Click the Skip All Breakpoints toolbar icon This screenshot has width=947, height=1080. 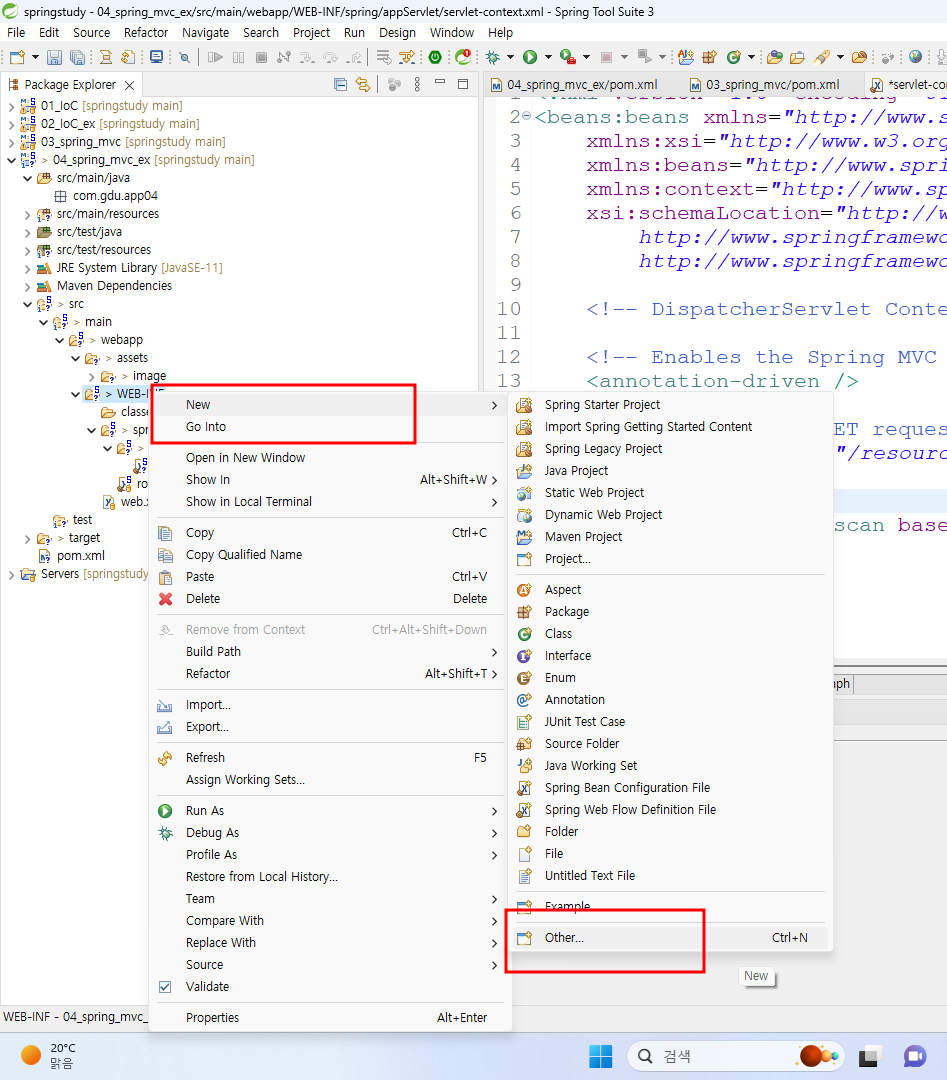pyautogui.click(x=185, y=57)
